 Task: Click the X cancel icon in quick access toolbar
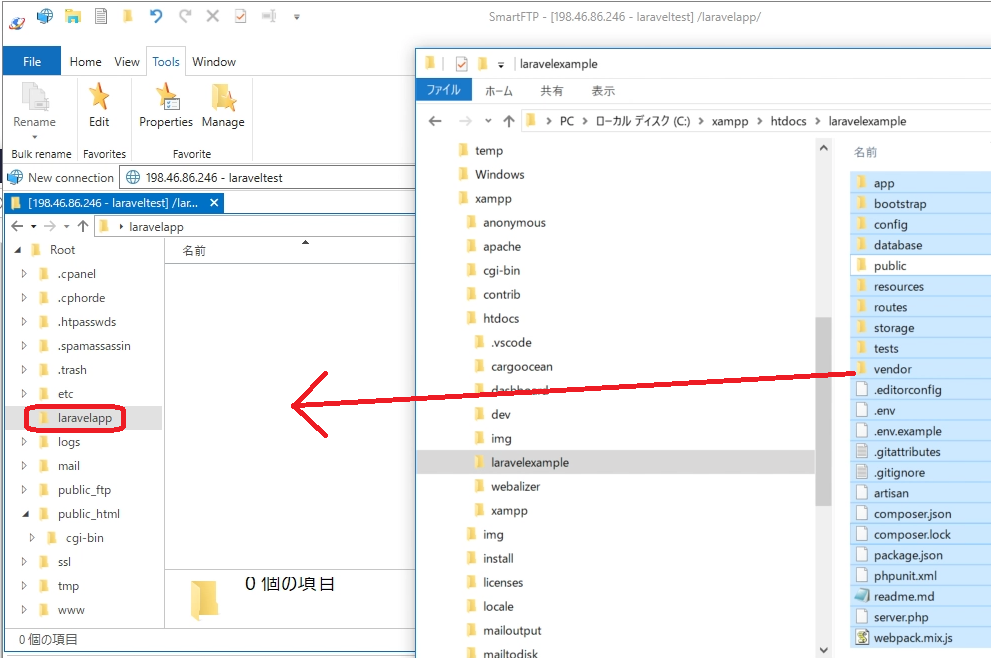[213, 16]
